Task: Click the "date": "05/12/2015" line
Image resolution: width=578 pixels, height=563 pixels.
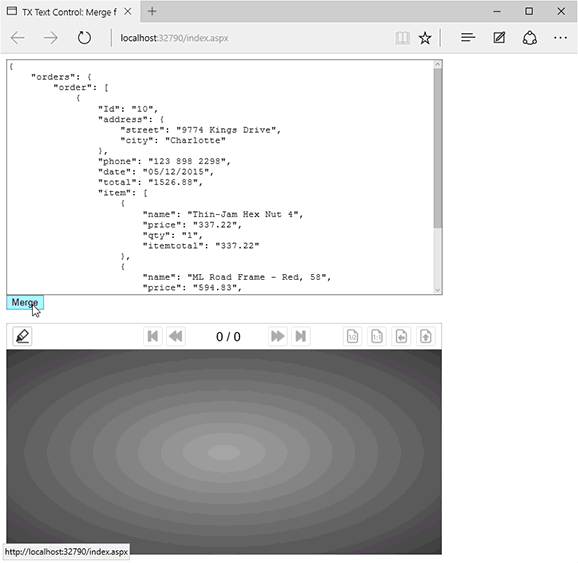Action: click(x=156, y=172)
